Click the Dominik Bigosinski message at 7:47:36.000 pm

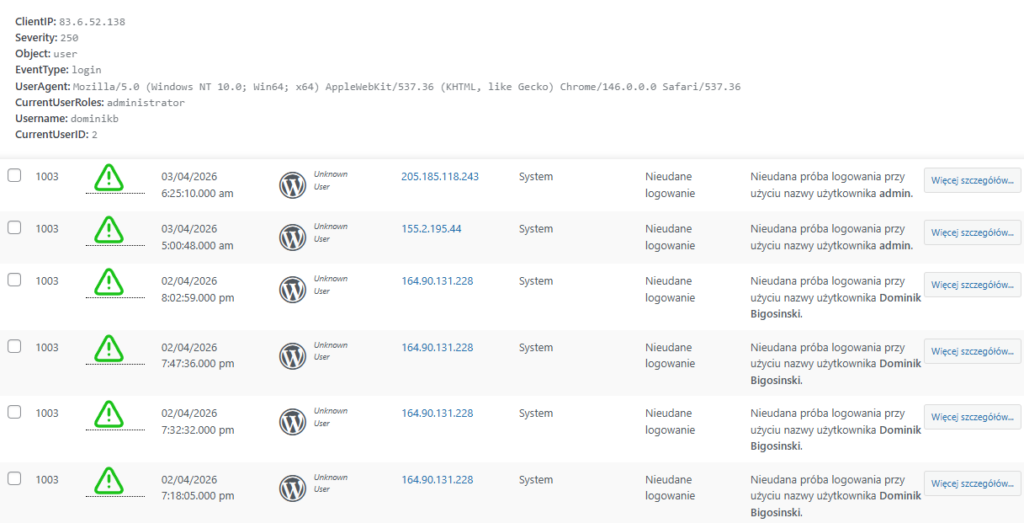(x=836, y=364)
